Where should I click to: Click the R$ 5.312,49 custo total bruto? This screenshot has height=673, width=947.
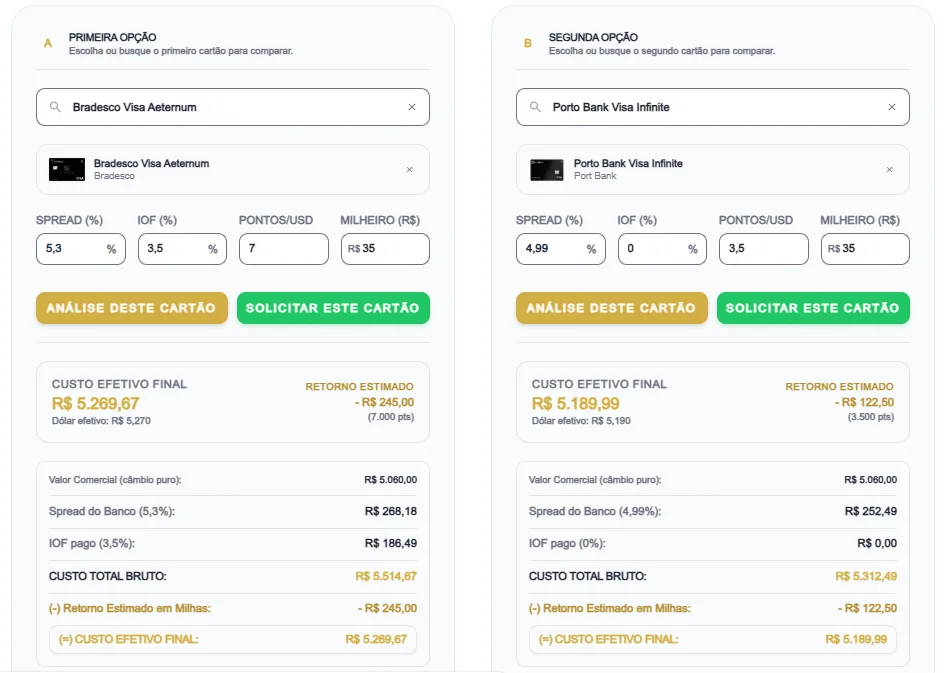click(866, 576)
